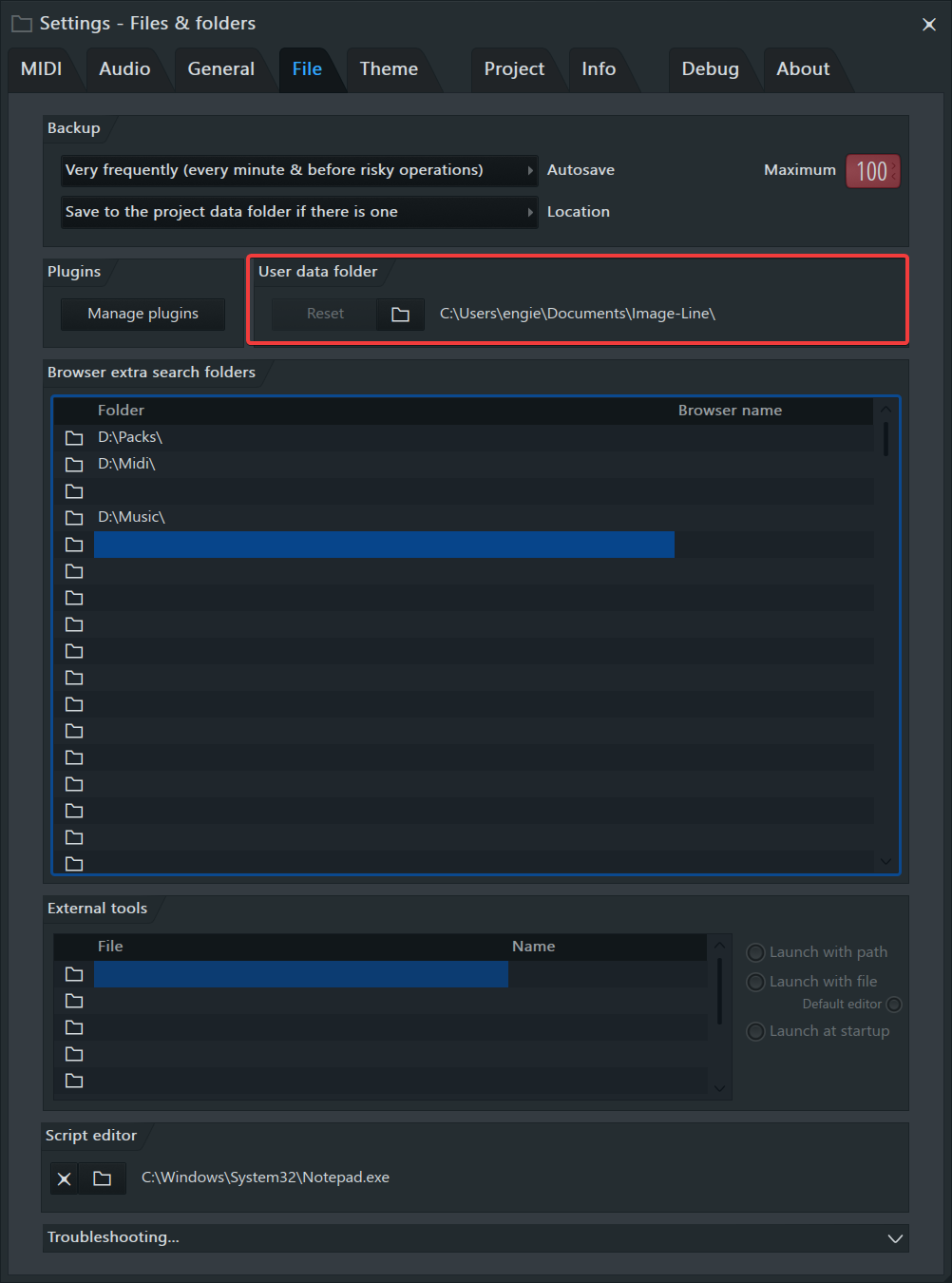952x1283 pixels.
Task: Click the Manage plugins button
Action: [143, 314]
